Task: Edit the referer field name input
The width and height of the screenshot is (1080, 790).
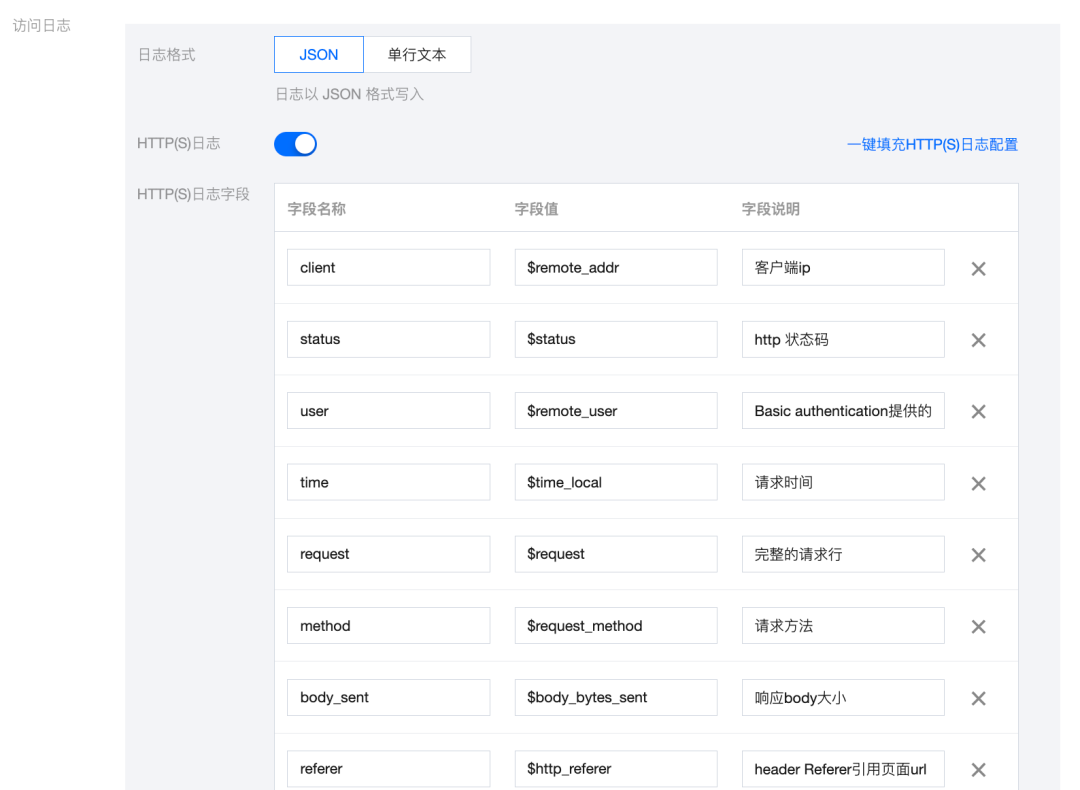Action: (388, 769)
